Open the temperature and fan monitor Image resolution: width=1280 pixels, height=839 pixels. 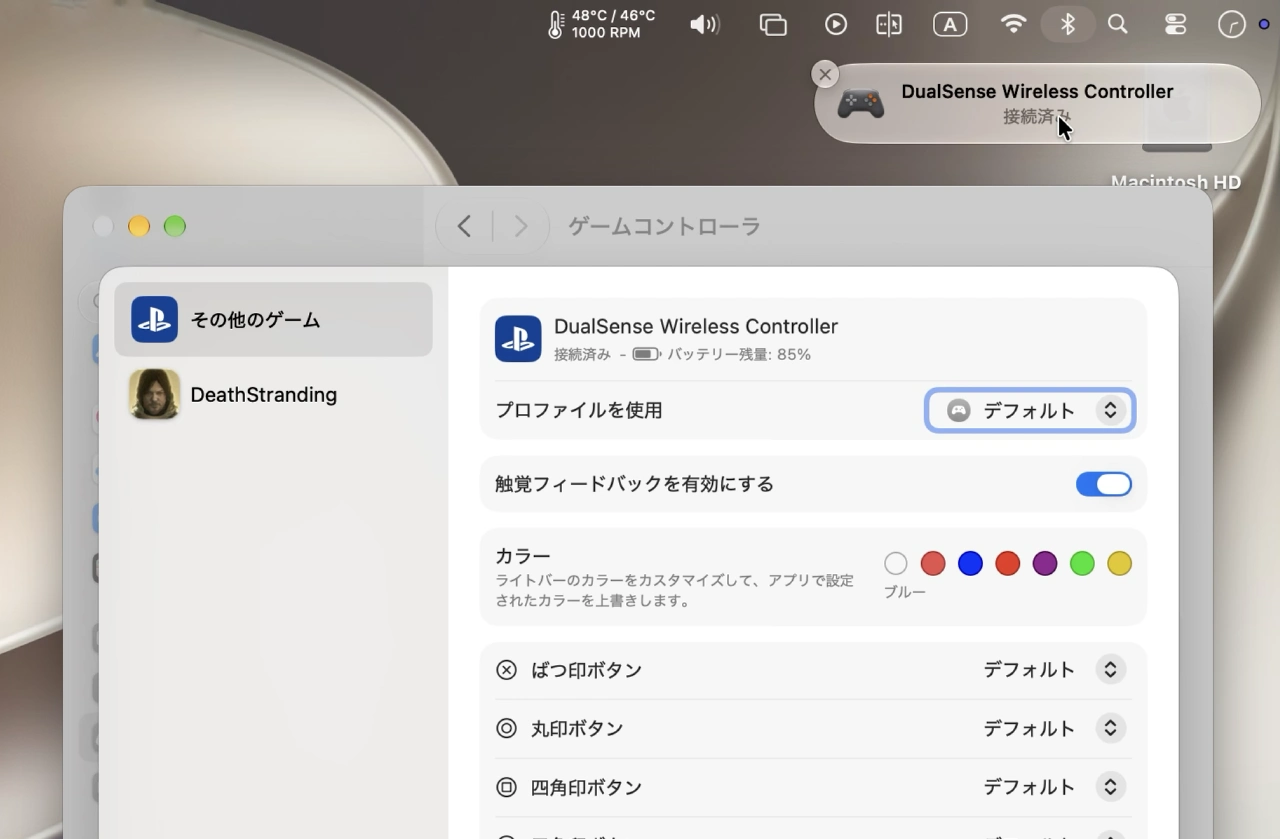602,24
